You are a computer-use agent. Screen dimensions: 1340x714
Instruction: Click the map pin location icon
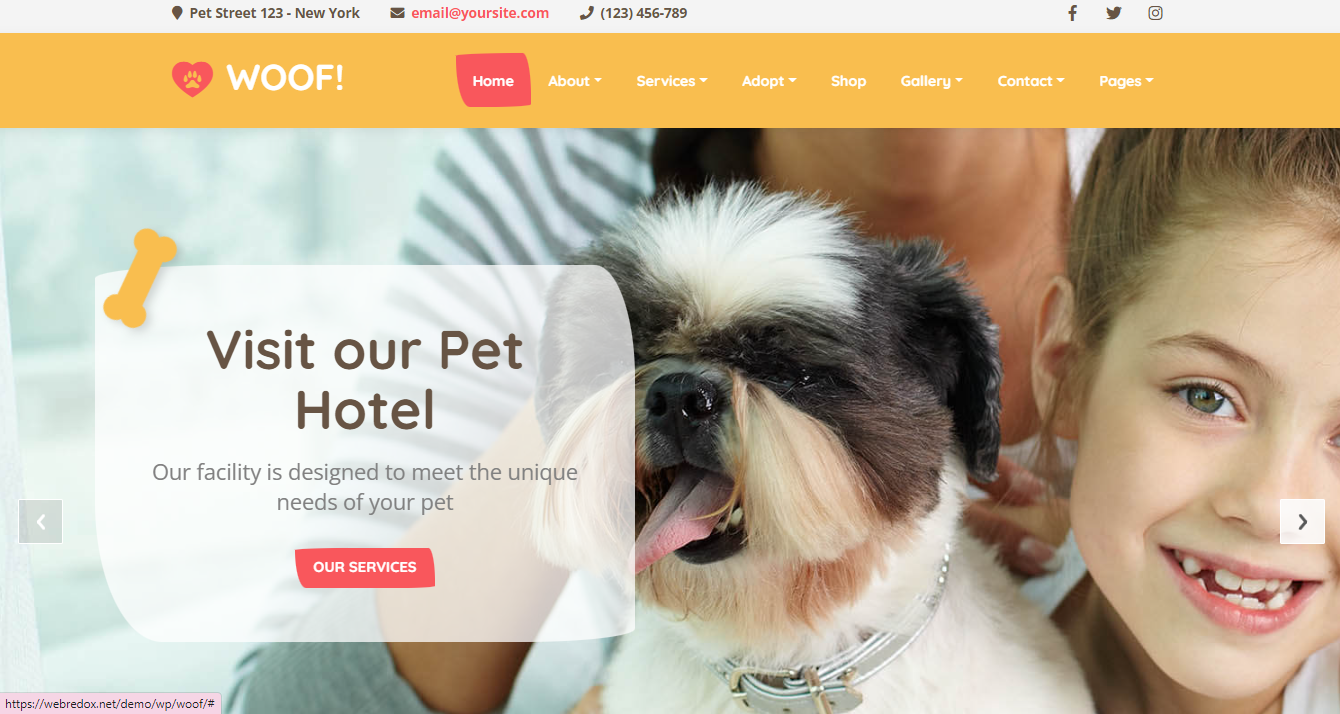[x=177, y=13]
